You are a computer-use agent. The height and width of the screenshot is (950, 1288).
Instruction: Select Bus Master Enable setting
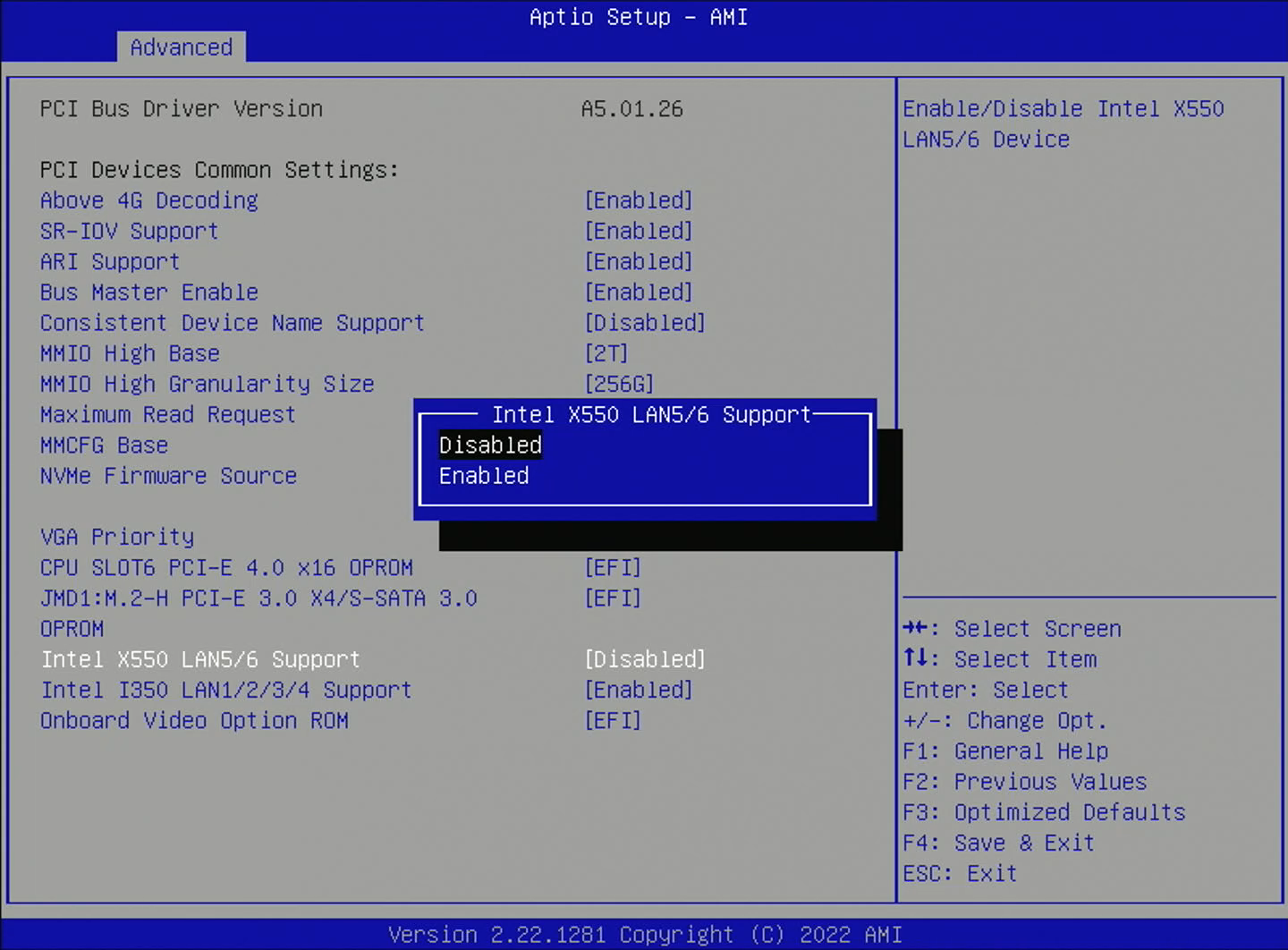pos(148,293)
